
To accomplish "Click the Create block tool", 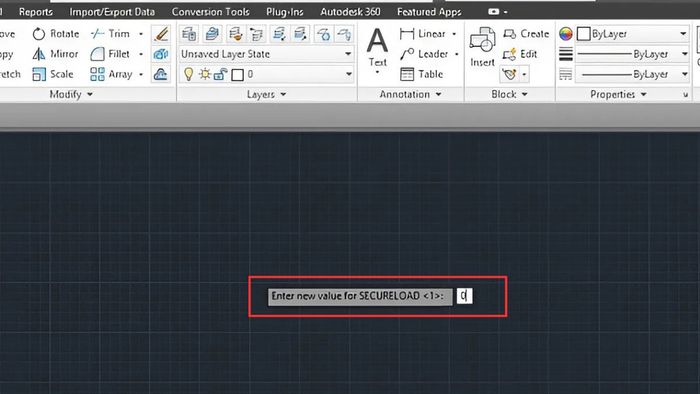I will [526, 34].
